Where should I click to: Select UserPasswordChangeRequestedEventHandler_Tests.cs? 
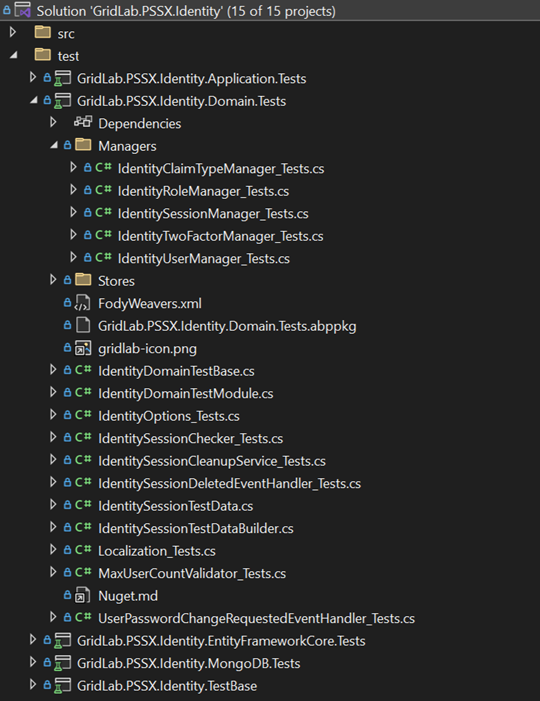tap(256, 618)
